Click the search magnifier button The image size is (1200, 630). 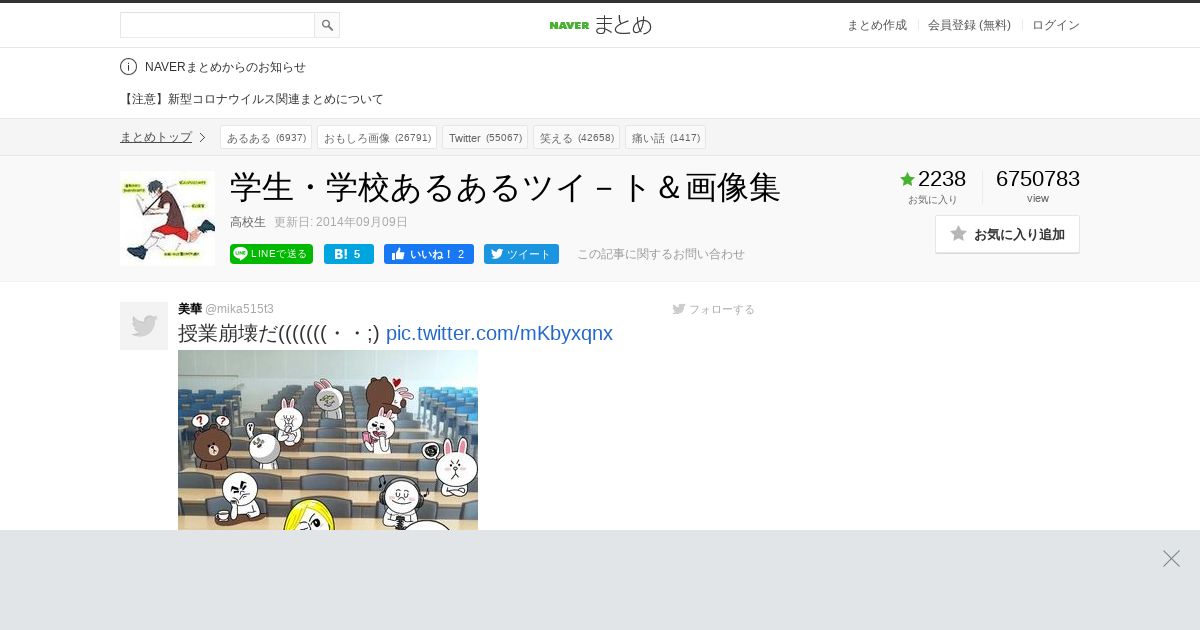327,25
